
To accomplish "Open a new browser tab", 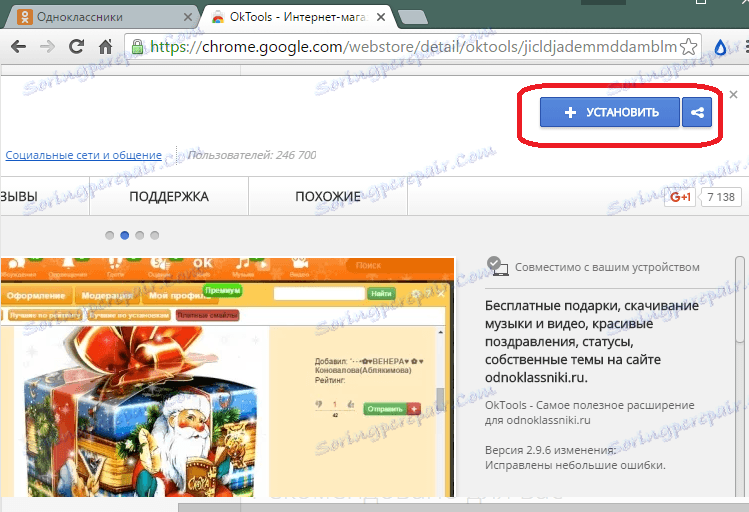I will [x=412, y=17].
